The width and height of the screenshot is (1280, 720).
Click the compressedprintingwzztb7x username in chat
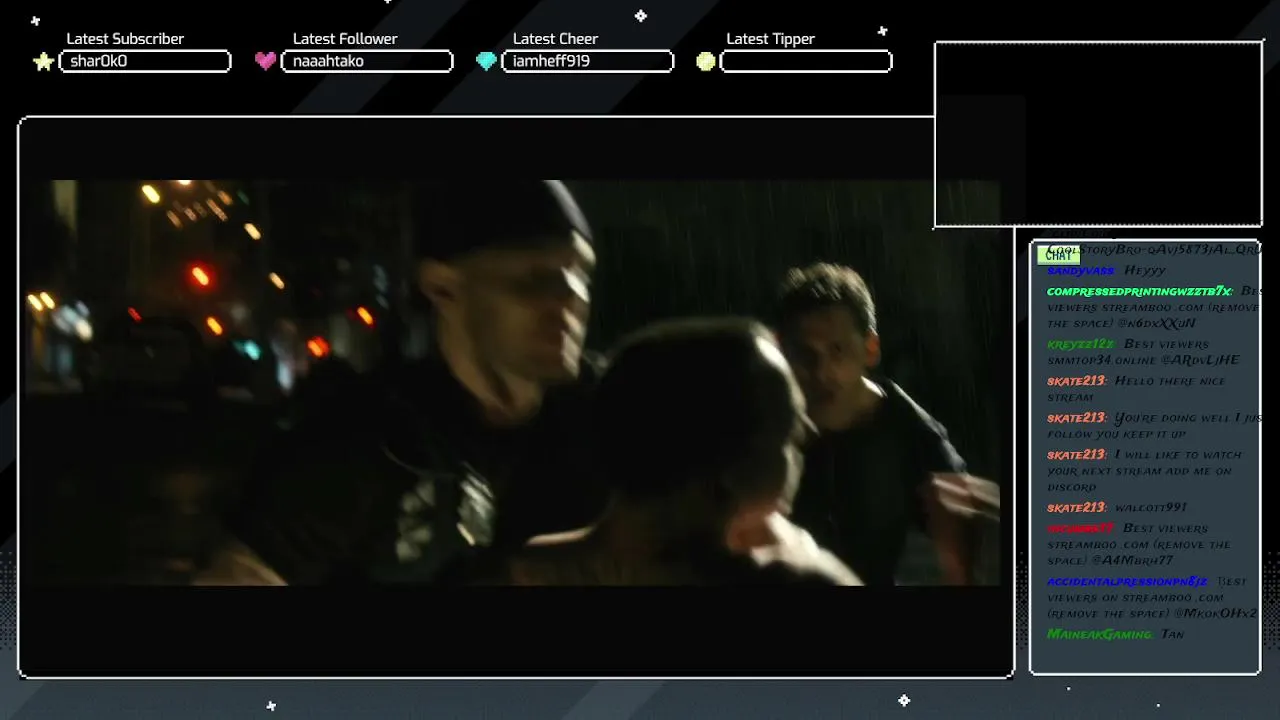tap(1139, 291)
